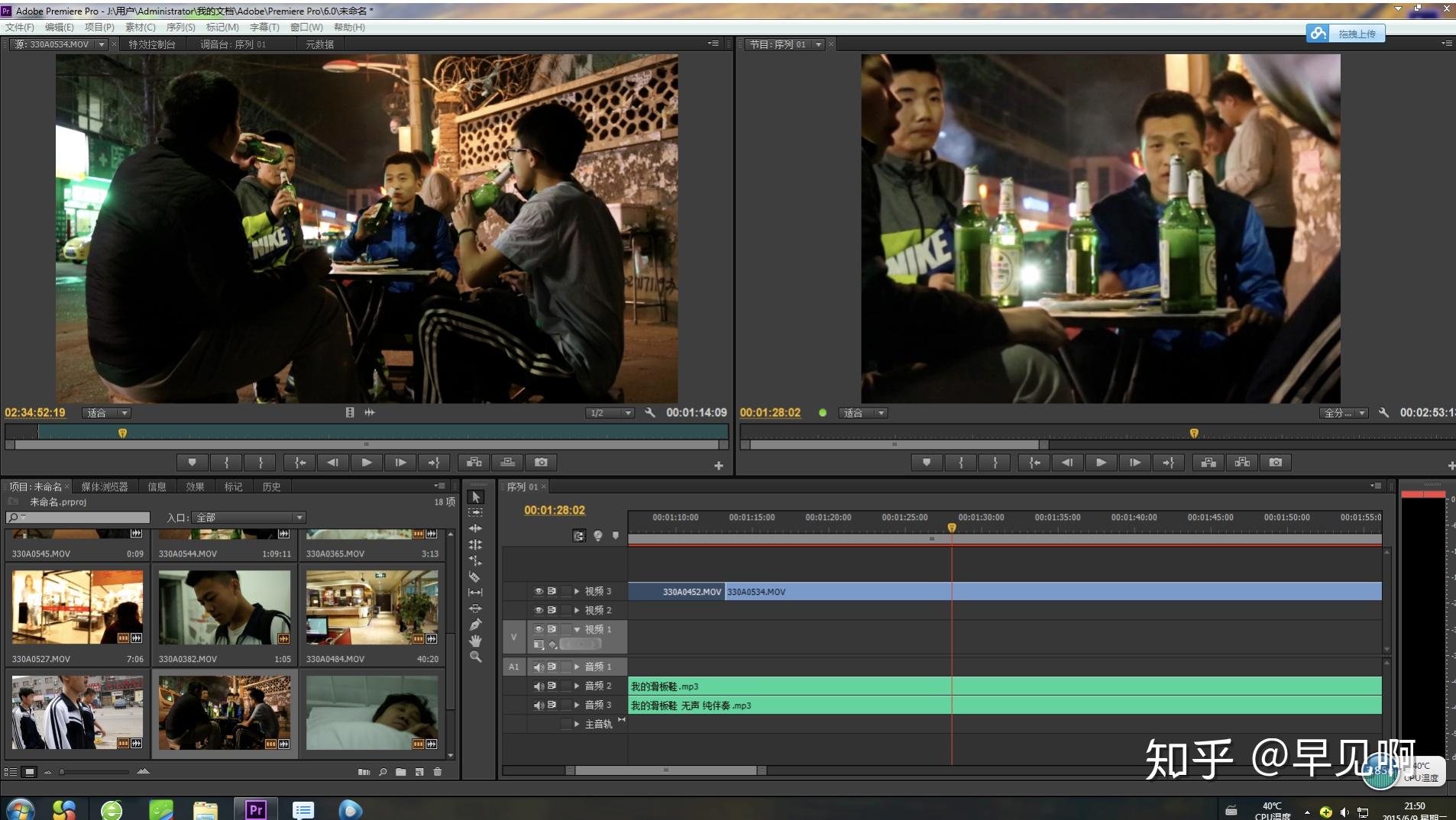Delete item with project panel trash icon
The width and height of the screenshot is (1456, 820).
pos(438,772)
